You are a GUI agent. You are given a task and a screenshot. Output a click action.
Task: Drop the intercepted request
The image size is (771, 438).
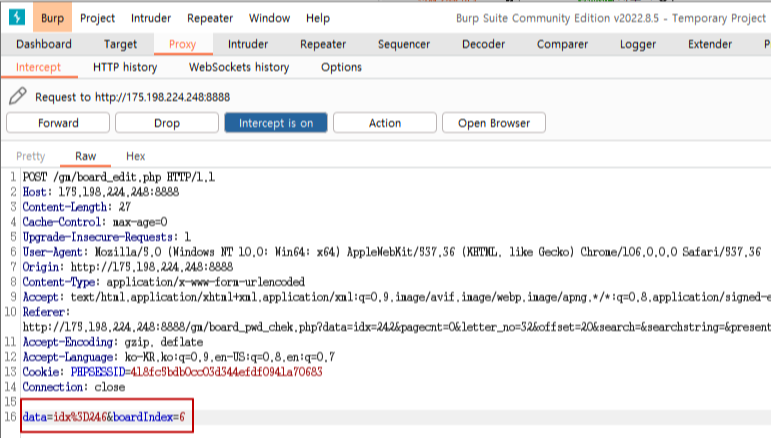tap(167, 123)
